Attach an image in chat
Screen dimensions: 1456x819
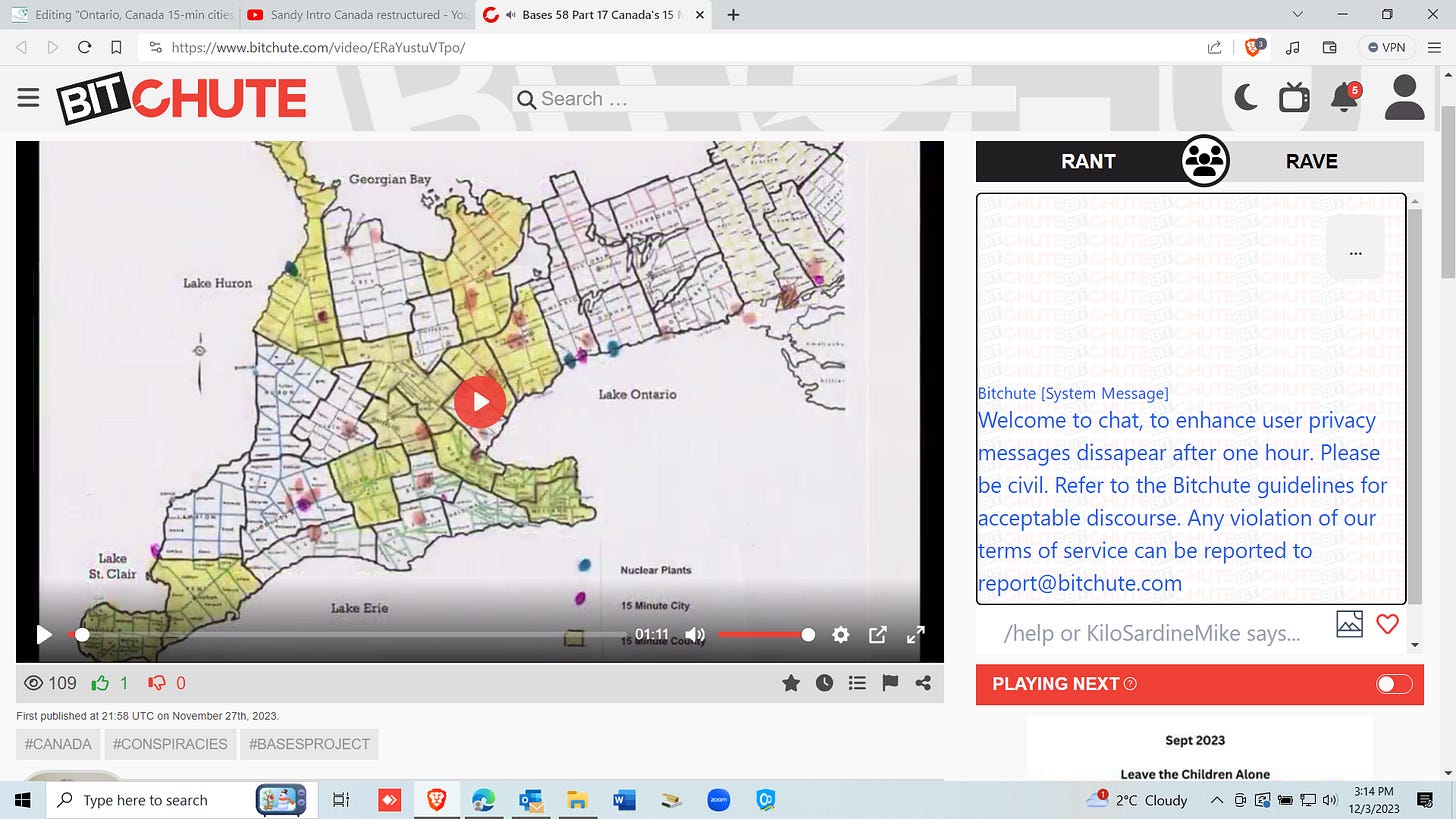[1349, 624]
